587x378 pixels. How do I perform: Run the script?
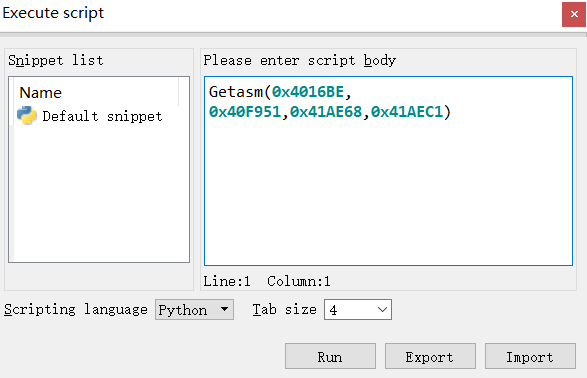[x=330, y=356]
